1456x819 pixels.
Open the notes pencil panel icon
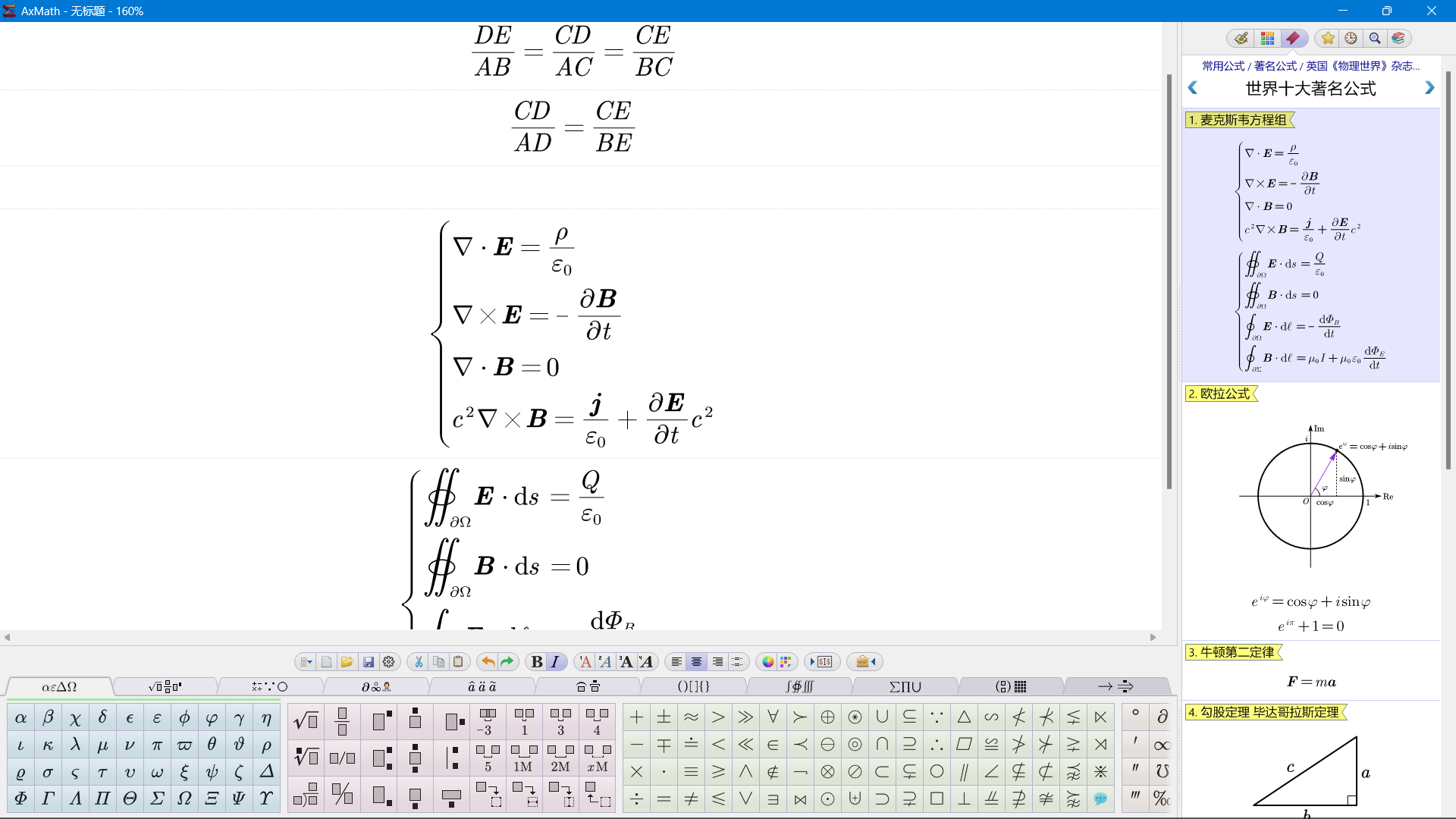click(1241, 38)
